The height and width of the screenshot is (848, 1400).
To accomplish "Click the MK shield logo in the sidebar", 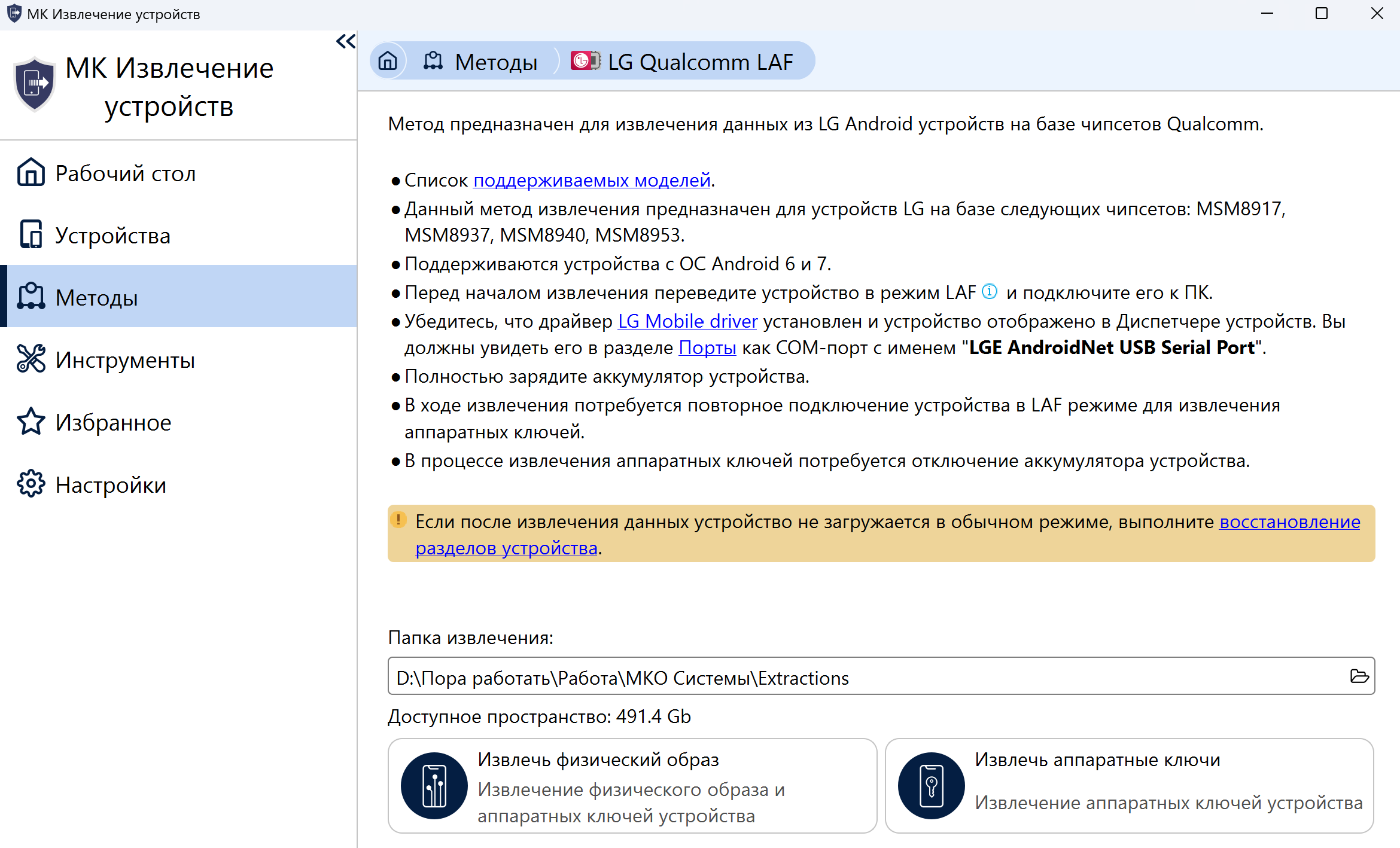I will pos(34,84).
